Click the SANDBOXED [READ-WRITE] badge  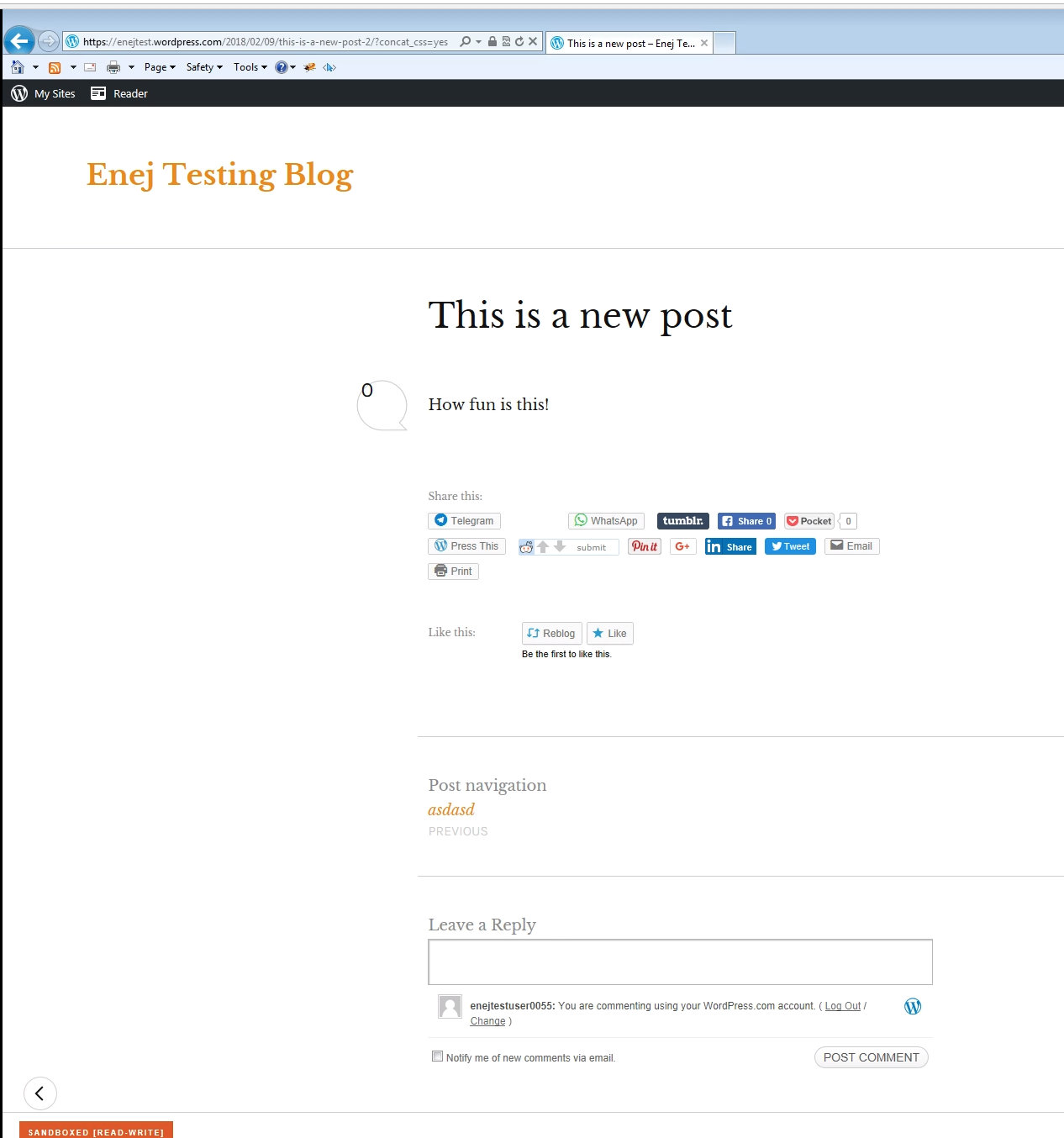coord(96,1130)
